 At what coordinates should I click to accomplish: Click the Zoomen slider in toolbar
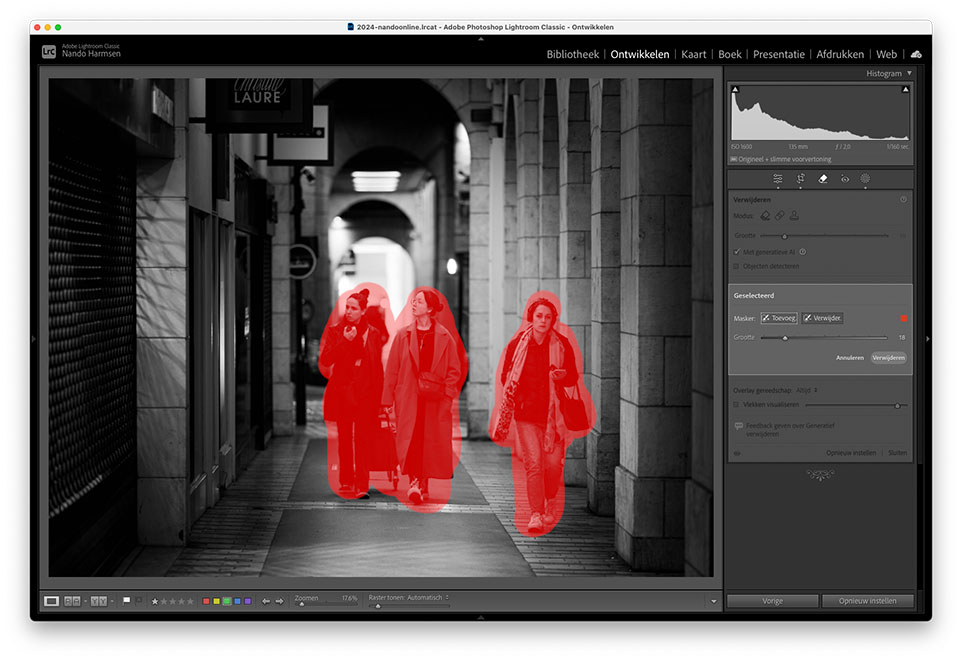point(327,605)
